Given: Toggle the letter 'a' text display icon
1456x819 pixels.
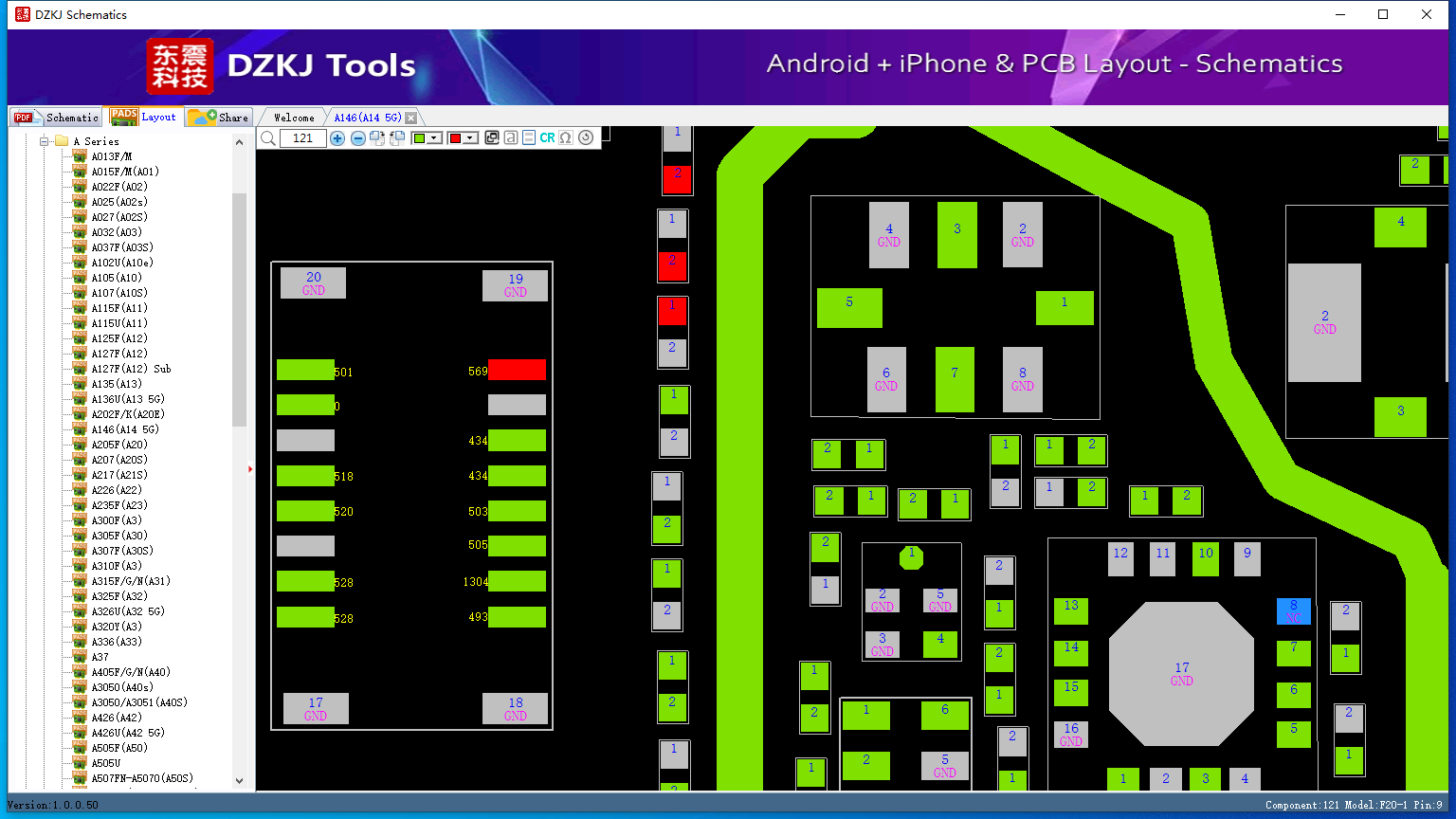Looking at the screenshot, I should 511,138.
